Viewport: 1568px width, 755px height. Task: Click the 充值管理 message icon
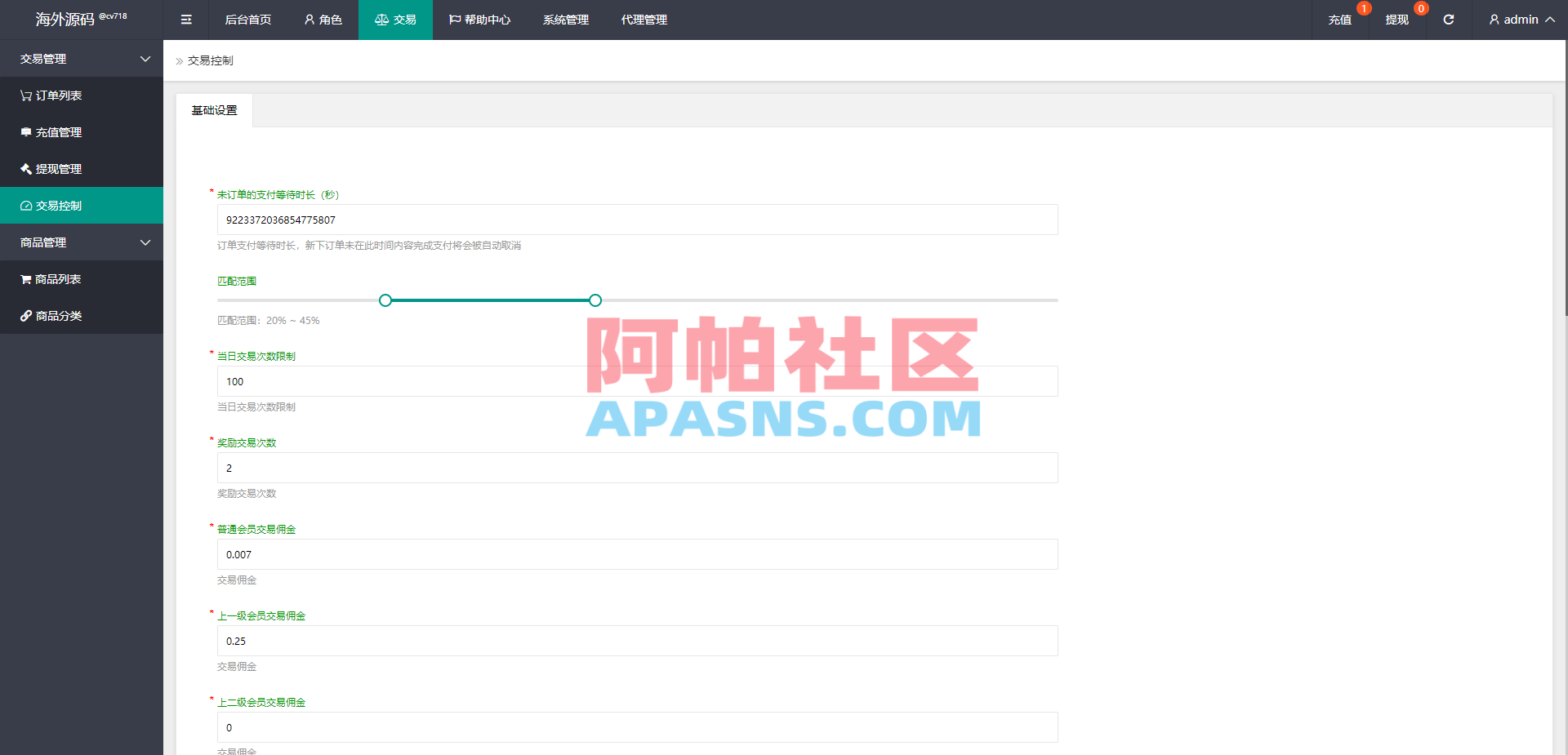(25, 132)
